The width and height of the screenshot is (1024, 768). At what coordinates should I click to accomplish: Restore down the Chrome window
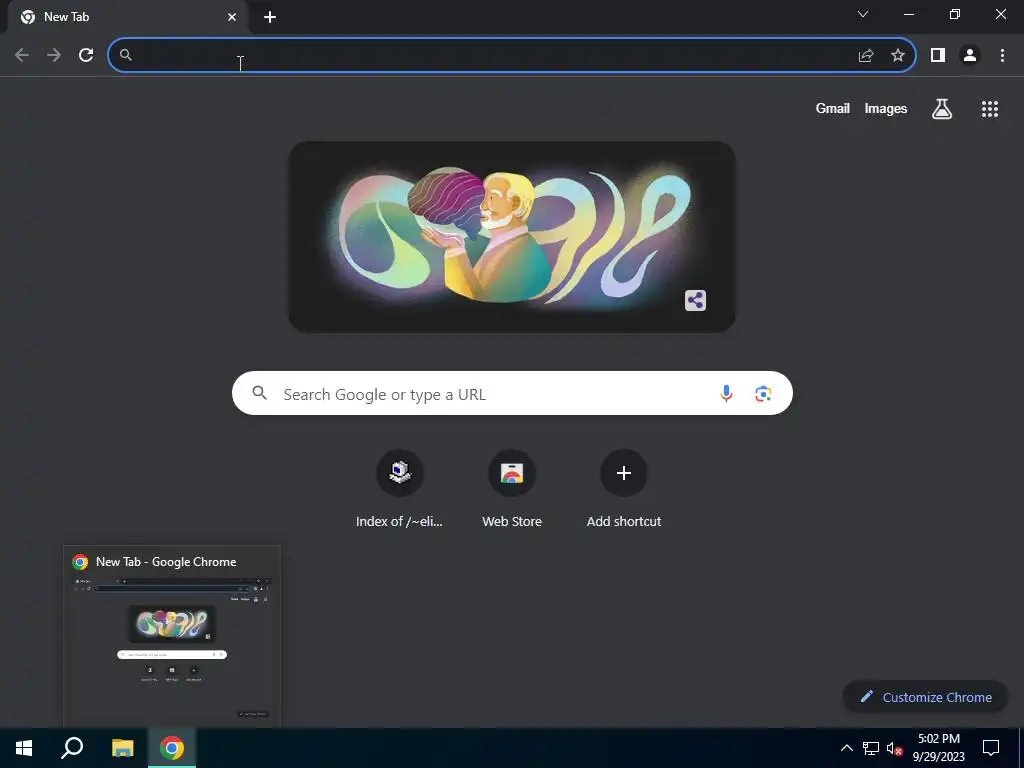coord(955,14)
